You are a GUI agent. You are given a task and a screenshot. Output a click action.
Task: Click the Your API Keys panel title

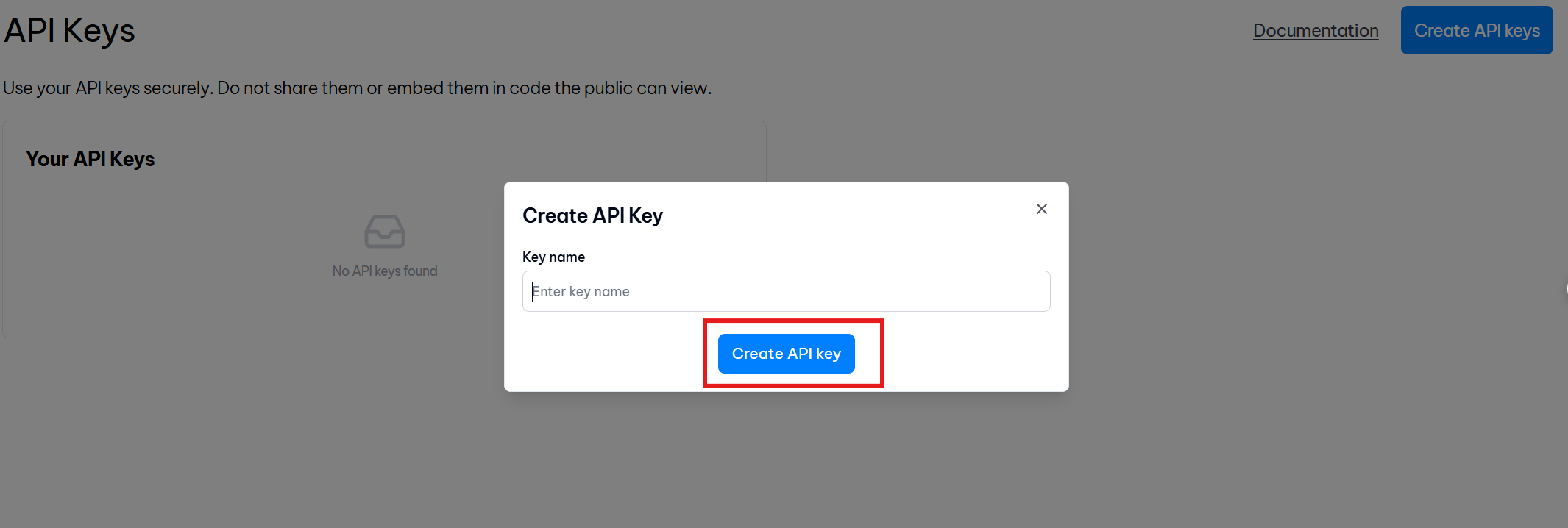91,159
